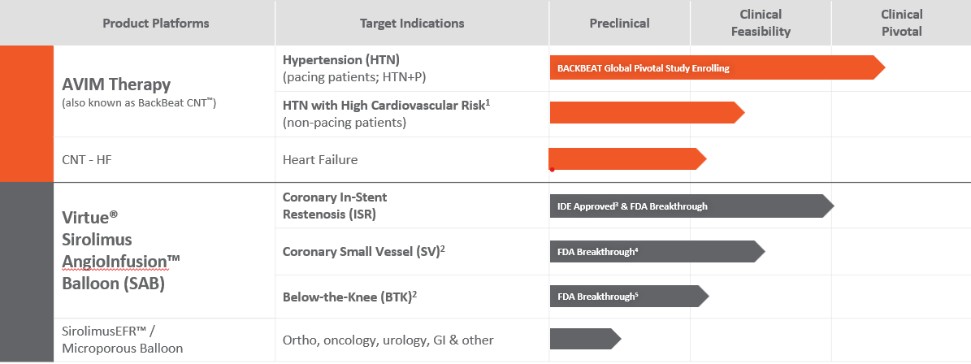This screenshot has width=971, height=364.
Task: Click the AVIM Therapy platform label
Action: point(116,84)
